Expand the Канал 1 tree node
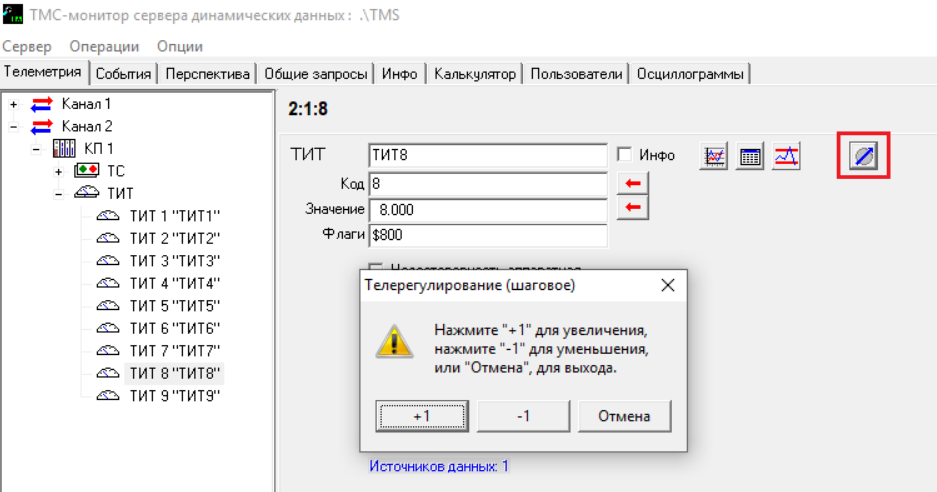Viewport: 937px width, 492px height. point(14,104)
